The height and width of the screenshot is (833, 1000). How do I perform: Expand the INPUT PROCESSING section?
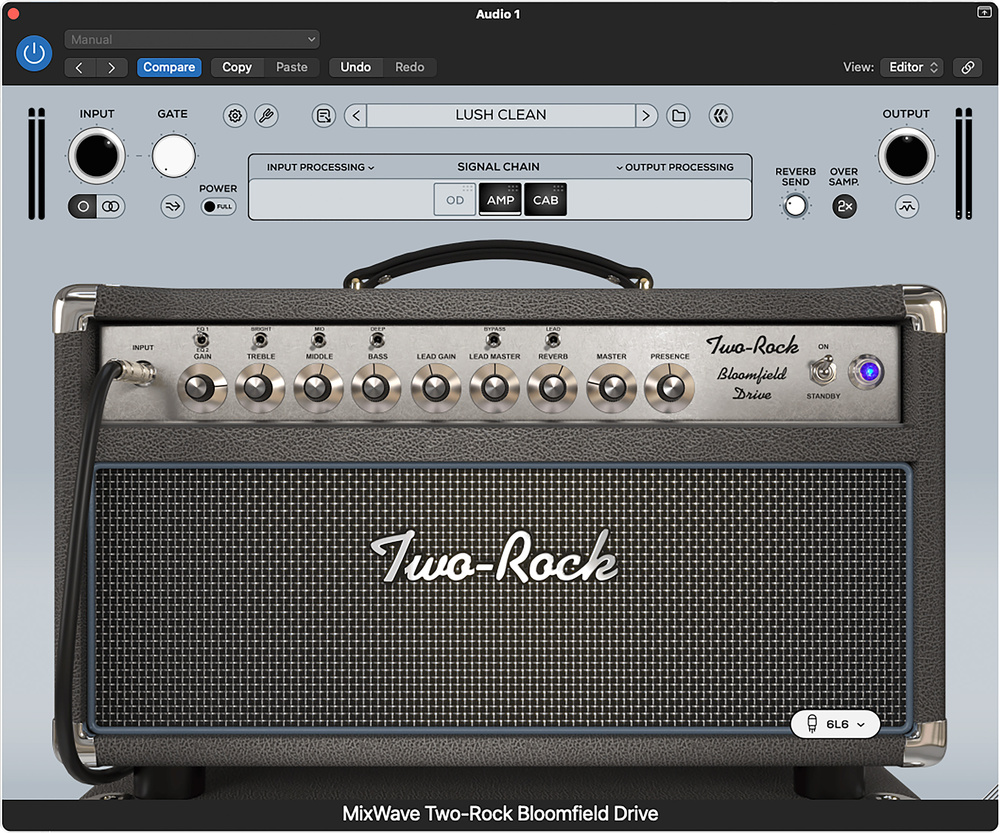point(321,167)
